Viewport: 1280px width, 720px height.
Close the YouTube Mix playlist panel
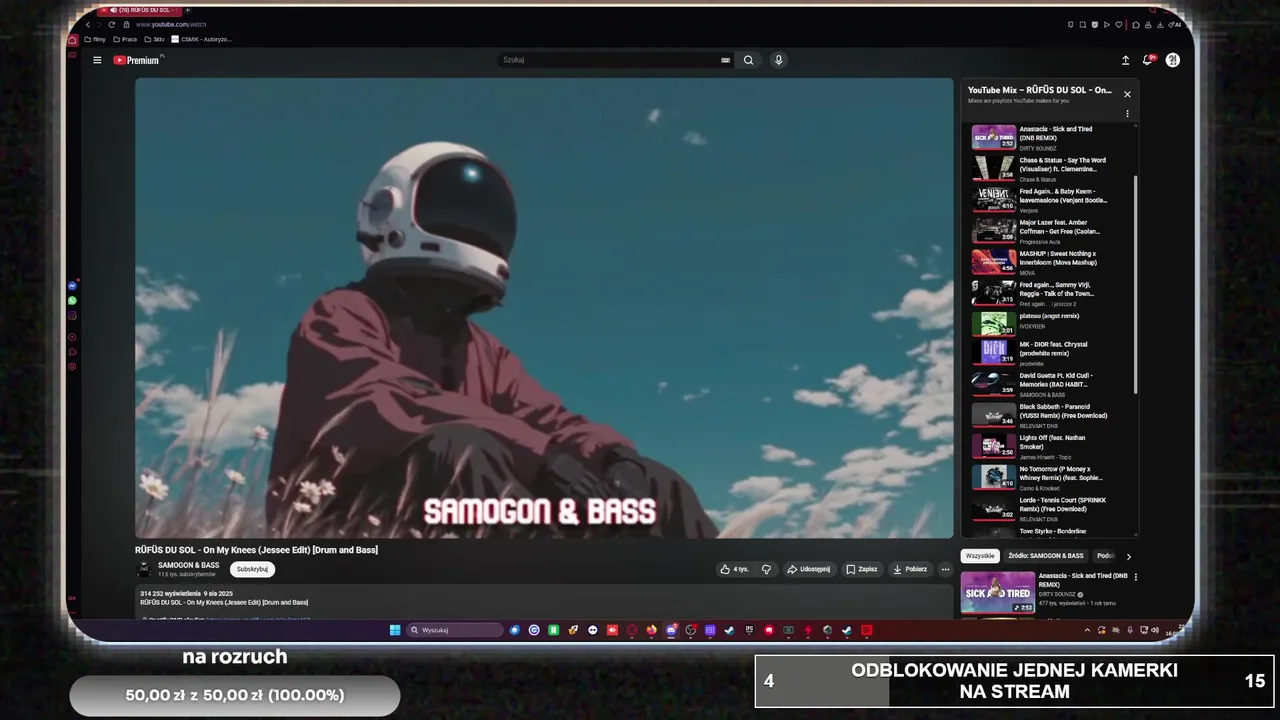tap(1127, 94)
